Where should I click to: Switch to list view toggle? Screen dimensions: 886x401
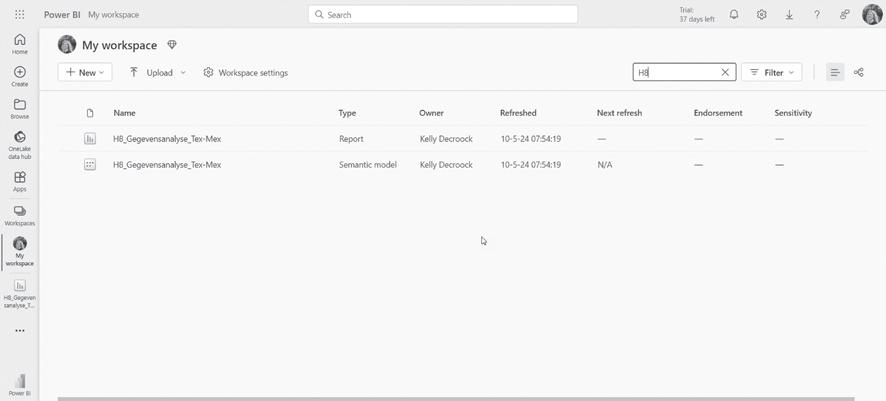[x=835, y=72]
